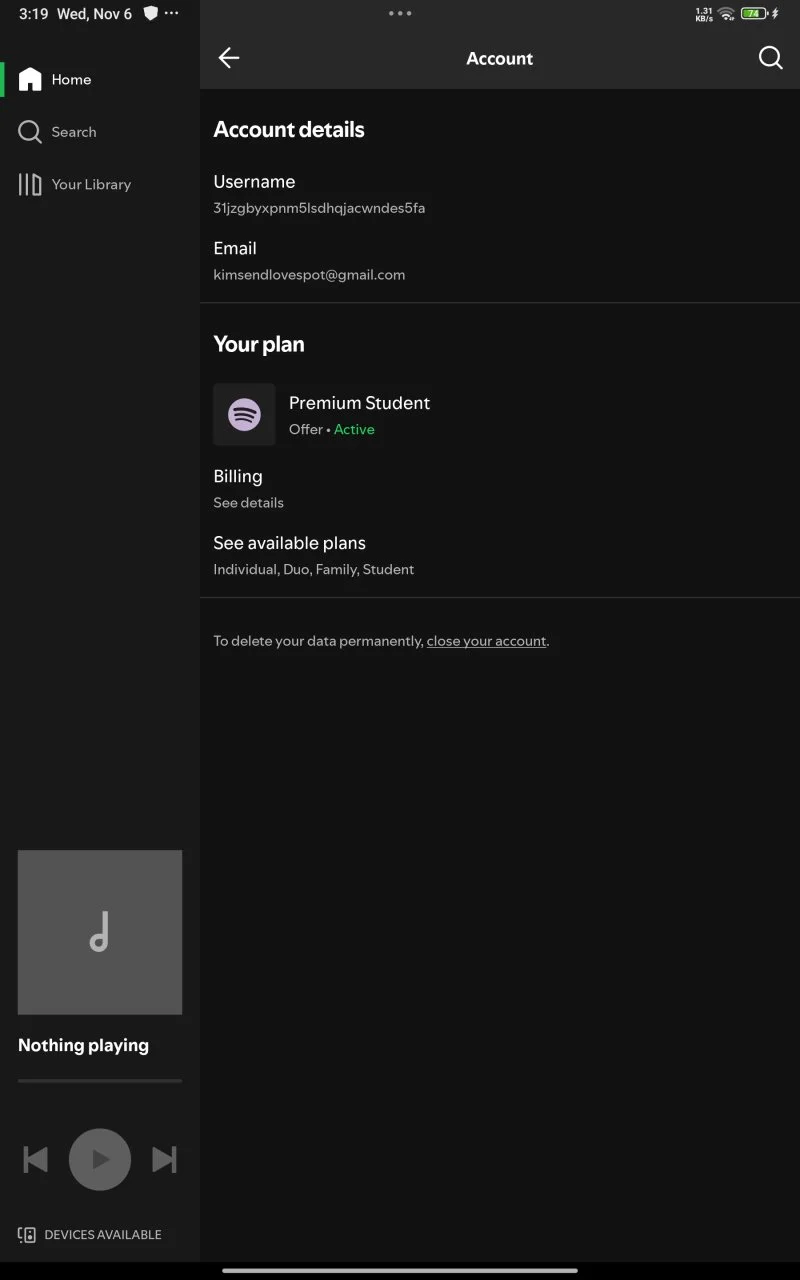Tap the network speed KB/s indicator
The height and width of the screenshot is (1280, 800).
click(704, 14)
